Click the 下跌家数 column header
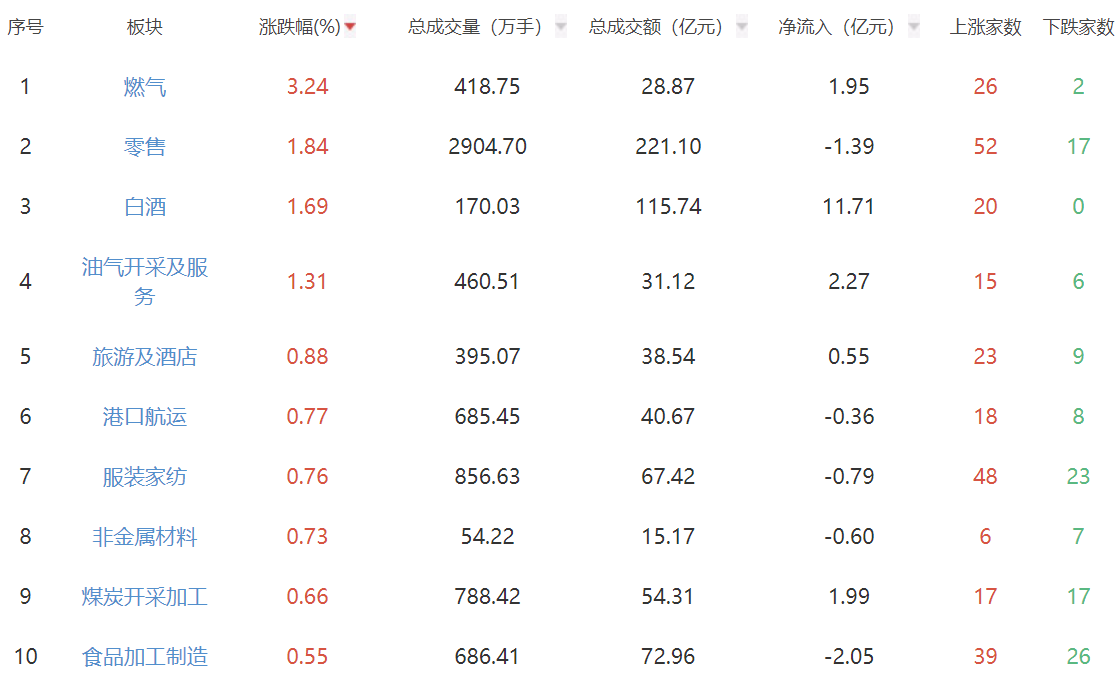The image size is (1119, 679). click(x=1077, y=28)
